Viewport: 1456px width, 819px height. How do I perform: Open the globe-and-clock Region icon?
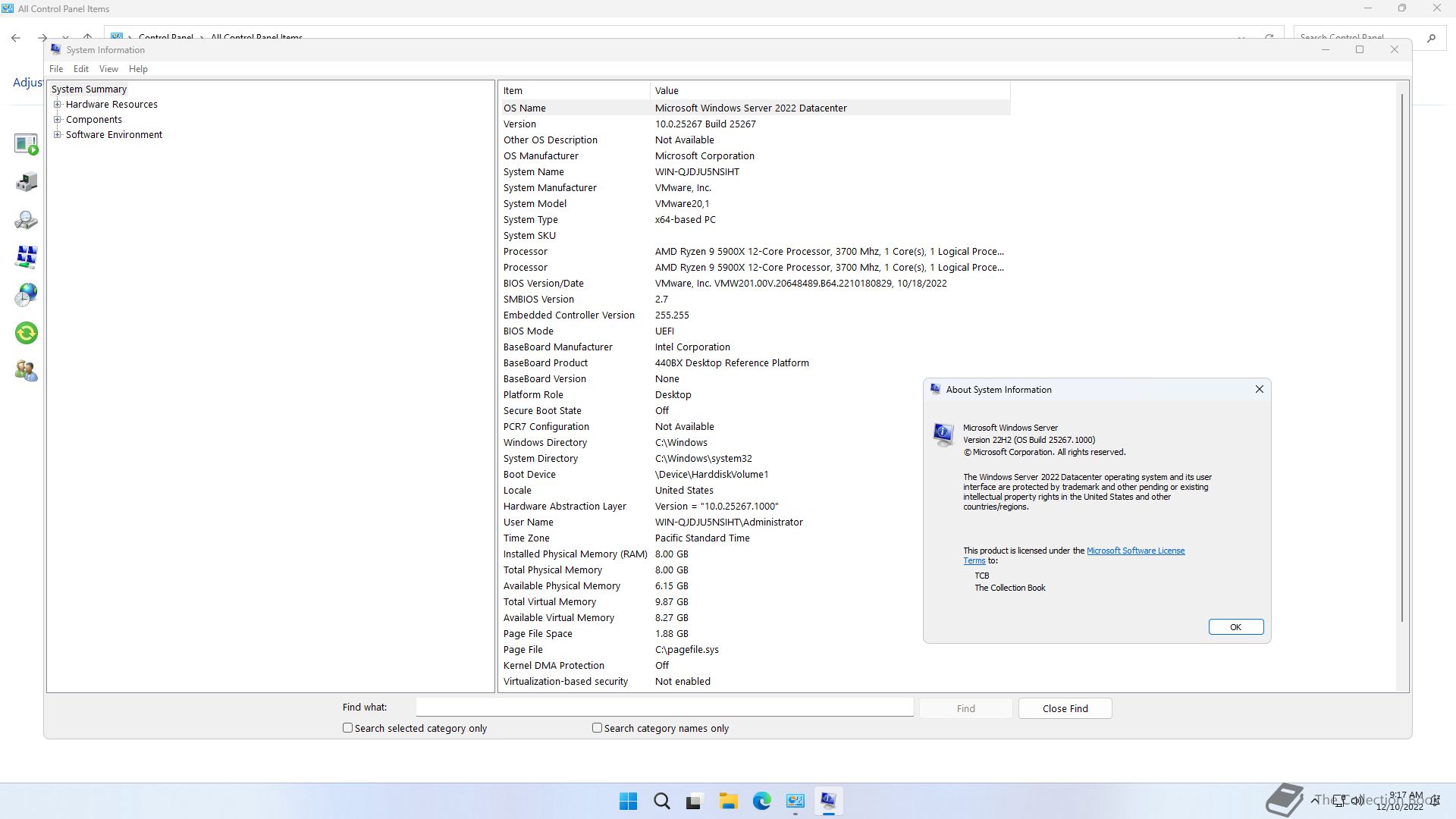pyautogui.click(x=26, y=294)
